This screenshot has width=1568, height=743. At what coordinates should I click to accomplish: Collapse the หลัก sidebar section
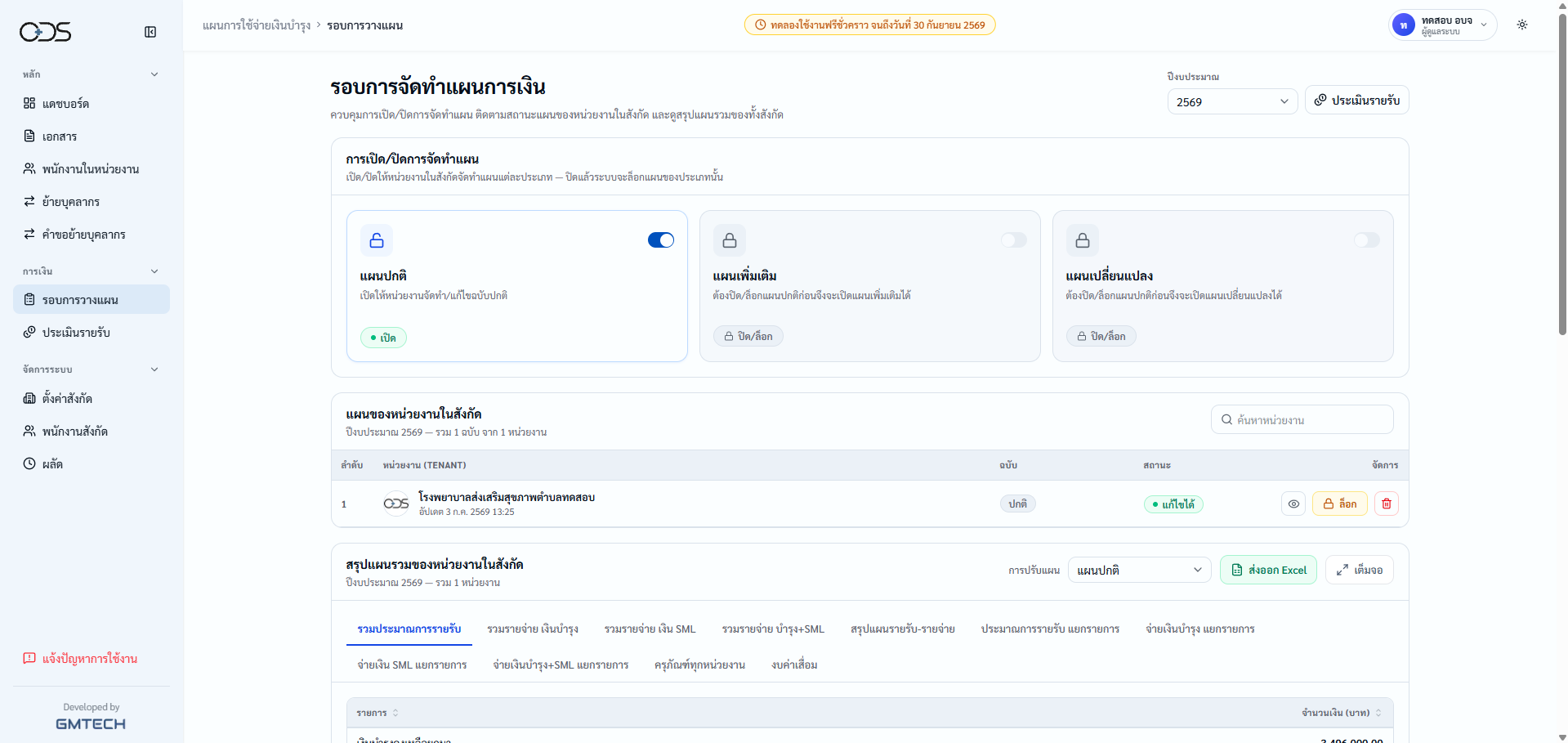point(154,74)
